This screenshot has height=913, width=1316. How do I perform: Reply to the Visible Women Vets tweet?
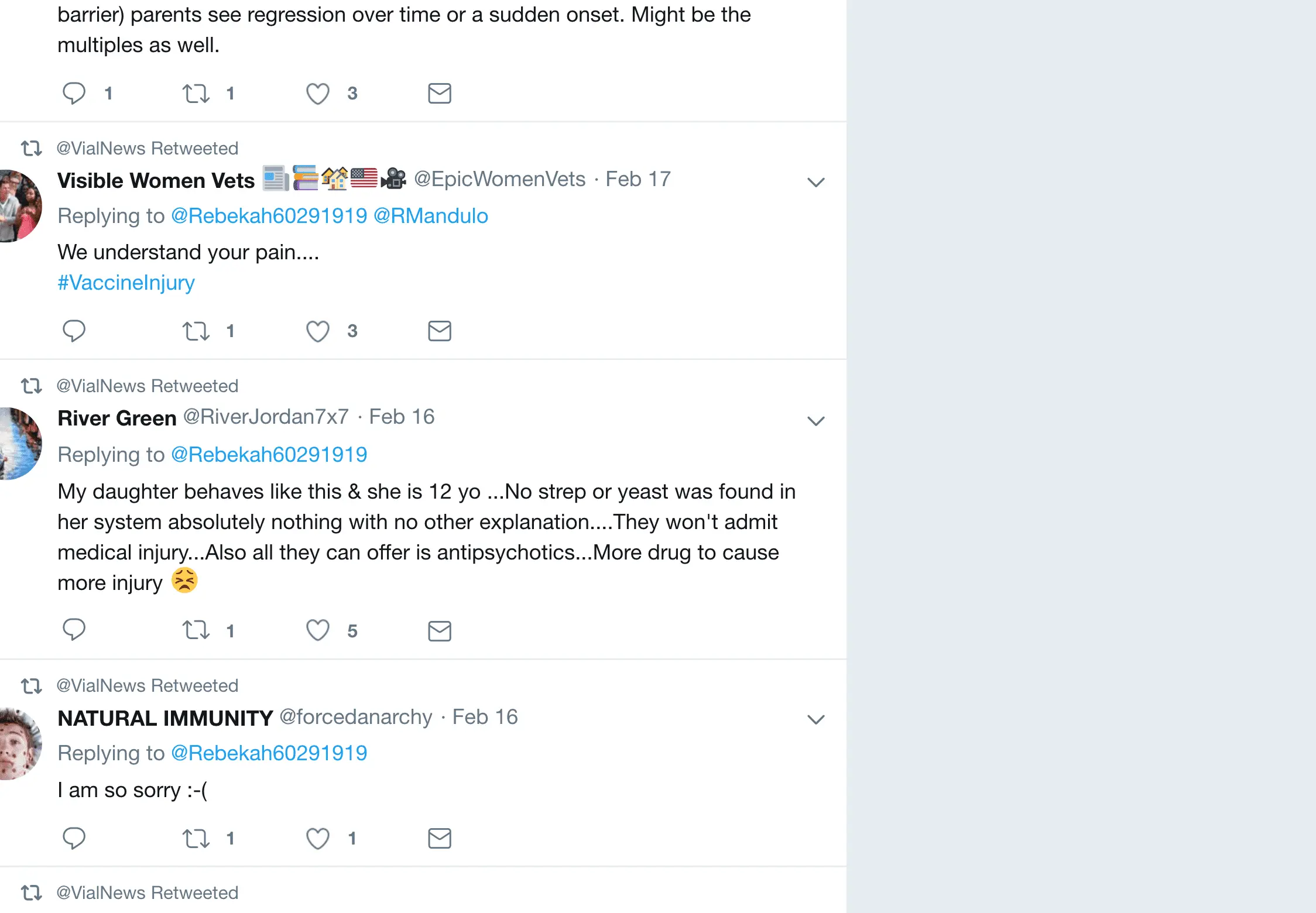[74, 331]
